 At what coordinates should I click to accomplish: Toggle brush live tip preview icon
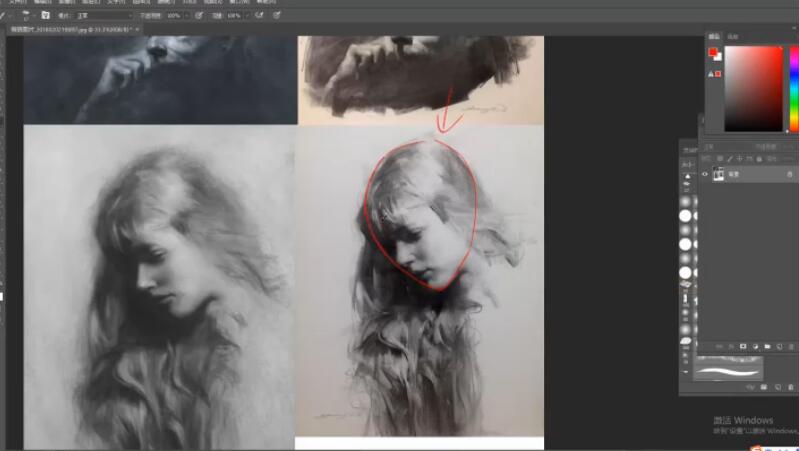[750, 387]
